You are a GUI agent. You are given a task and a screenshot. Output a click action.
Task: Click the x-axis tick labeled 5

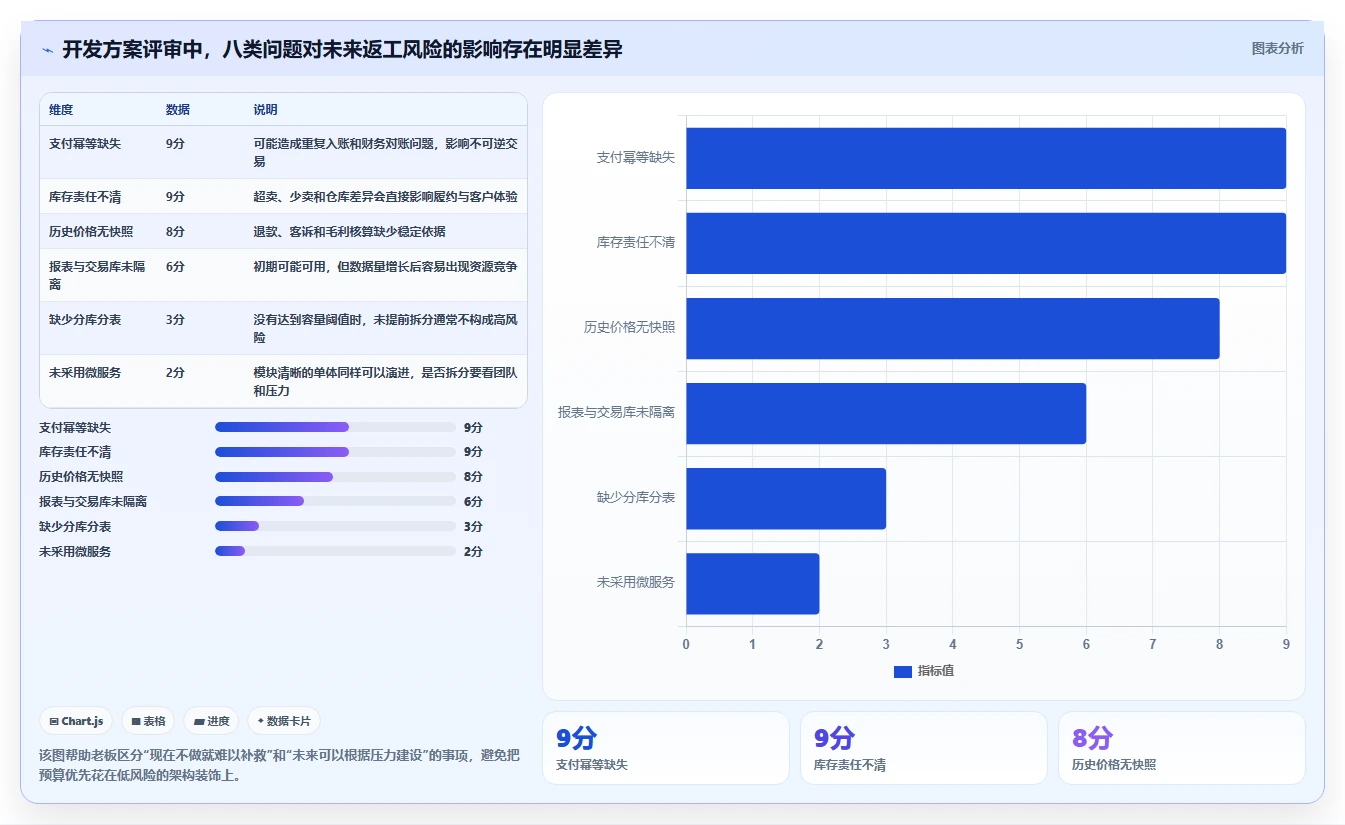[x=1019, y=645]
